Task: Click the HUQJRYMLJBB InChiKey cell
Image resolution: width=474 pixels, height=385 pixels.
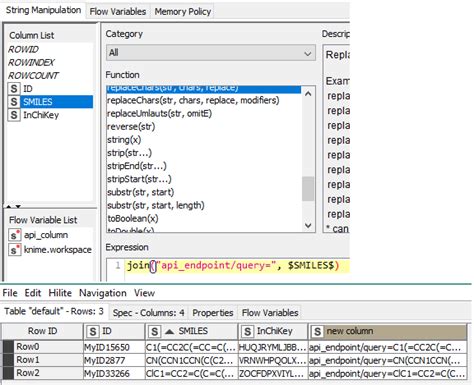Action: 273,348
